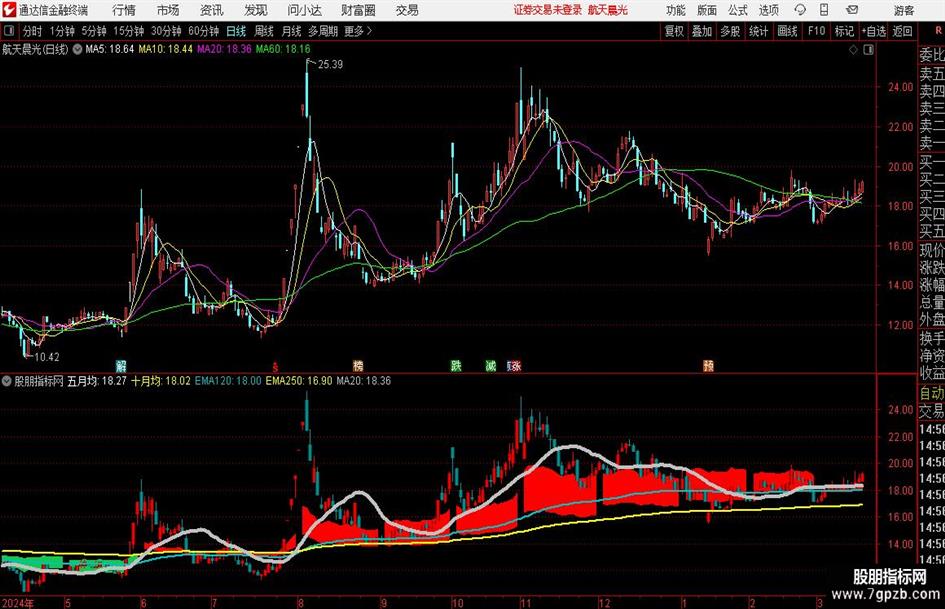945x609 pixels.
Task: Open the 功能 menu
Action: point(676,10)
